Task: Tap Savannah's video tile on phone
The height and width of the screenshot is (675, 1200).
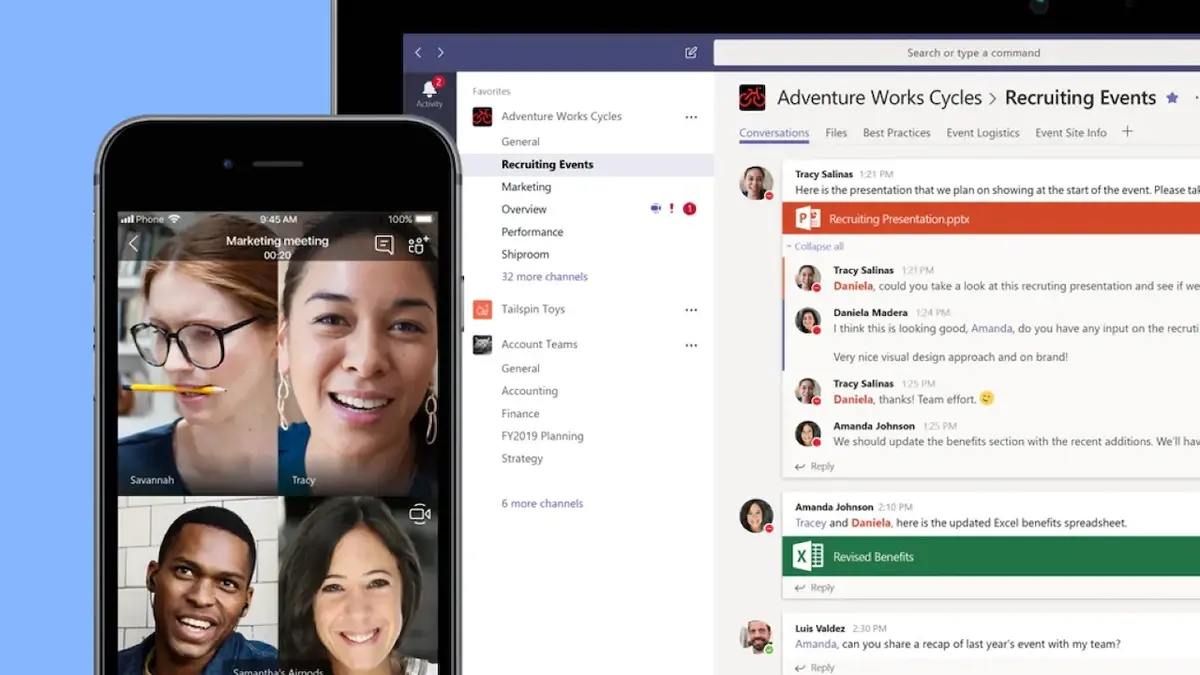Action: pos(198,354)
